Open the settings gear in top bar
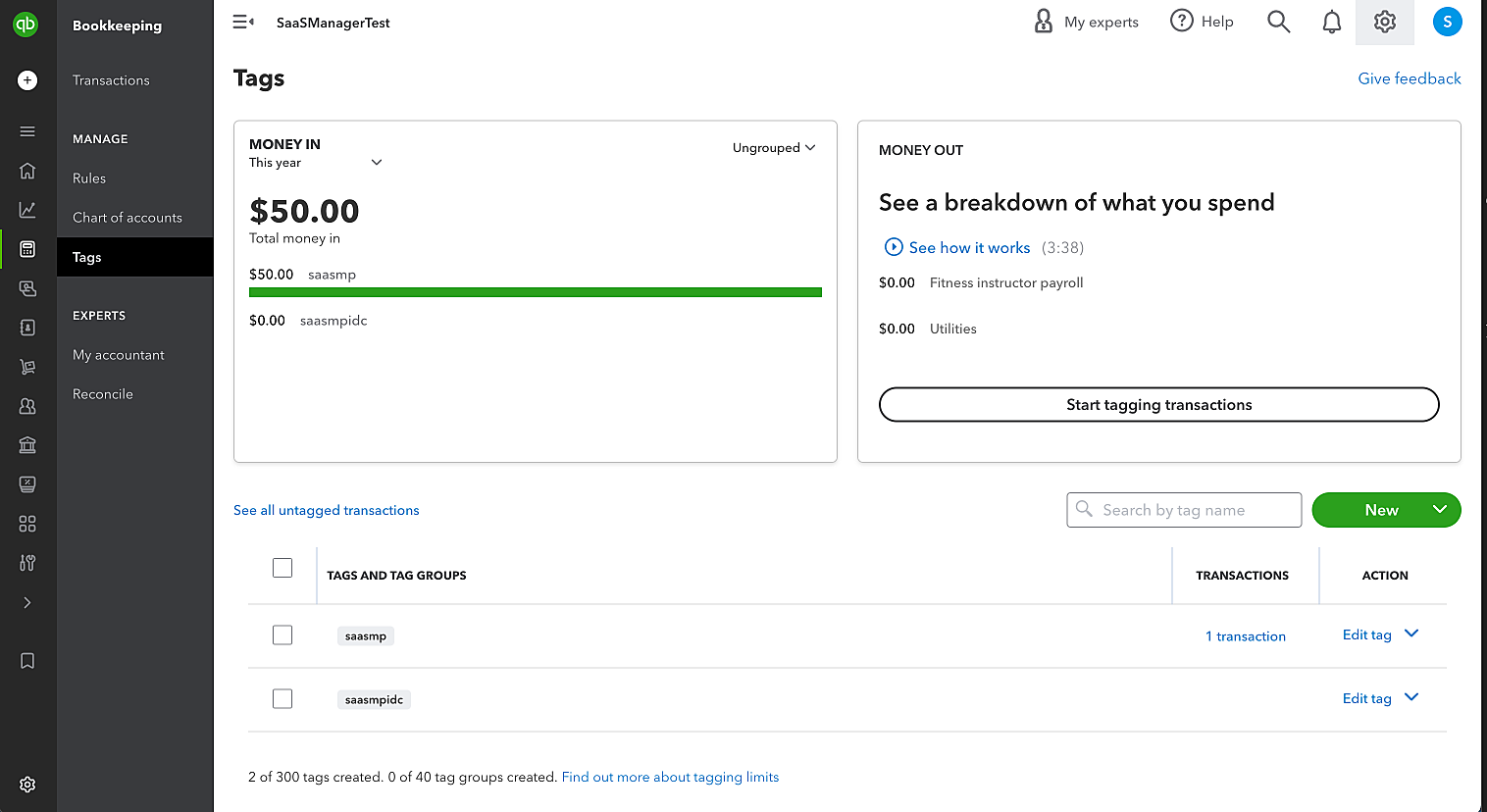Viewport: 1487px width, 812px height. pyautogui.click(x=1384, y=22)
